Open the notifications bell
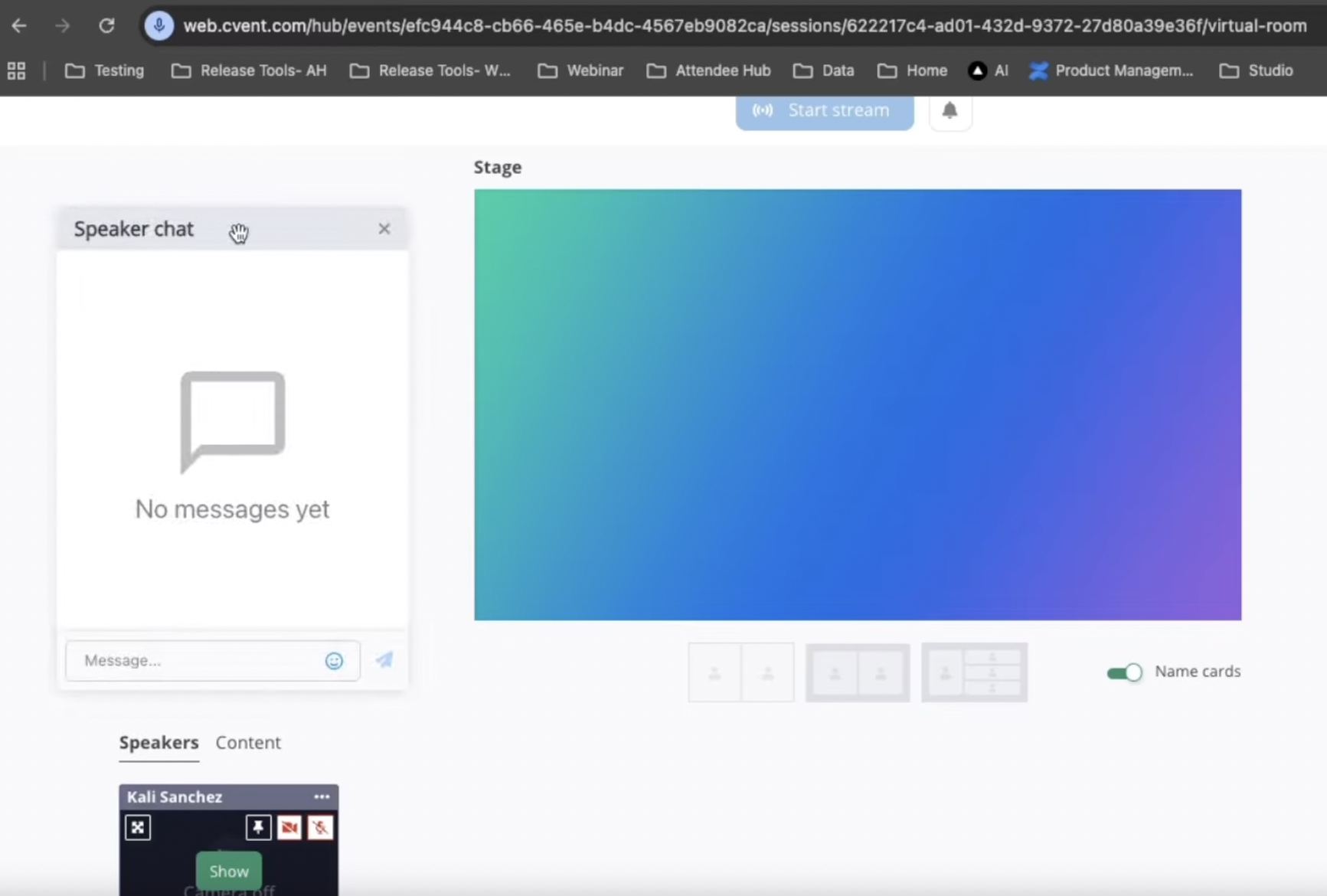Screen dimensions: 1327x896 (950, 110)
